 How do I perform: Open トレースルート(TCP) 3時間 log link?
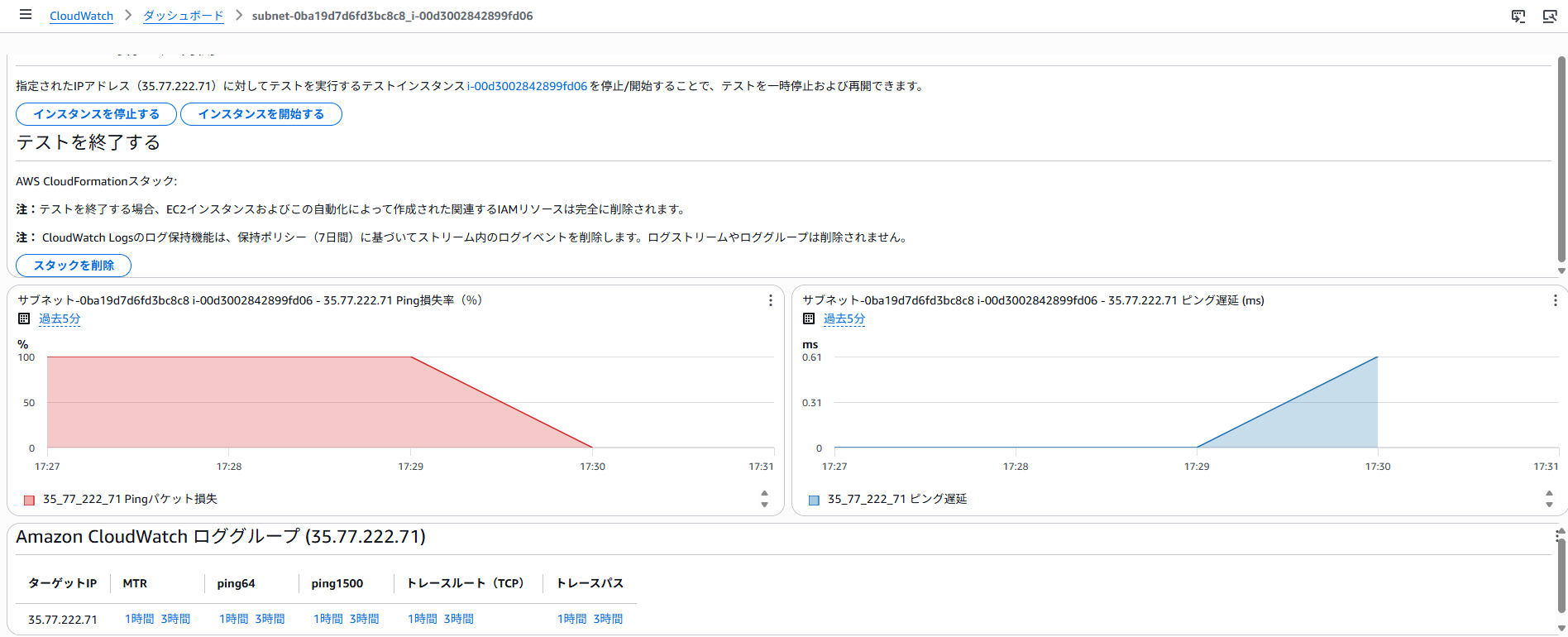click(458, 619)
